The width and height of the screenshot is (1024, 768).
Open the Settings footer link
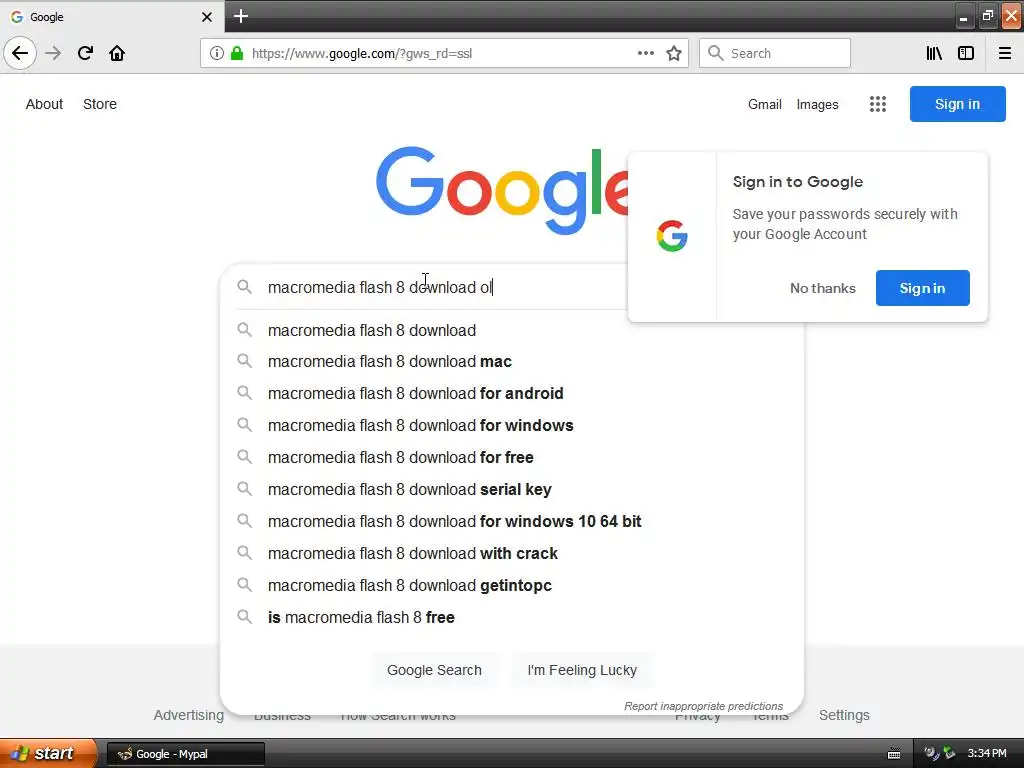844,715
